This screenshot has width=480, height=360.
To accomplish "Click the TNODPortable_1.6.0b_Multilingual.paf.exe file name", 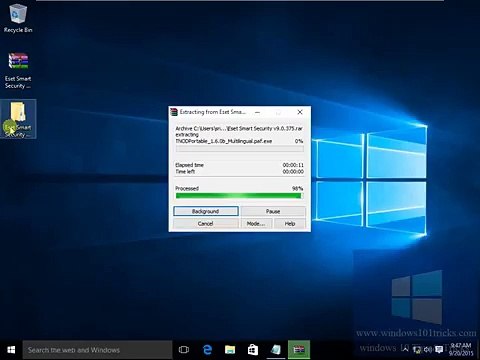I will point(224,141).
